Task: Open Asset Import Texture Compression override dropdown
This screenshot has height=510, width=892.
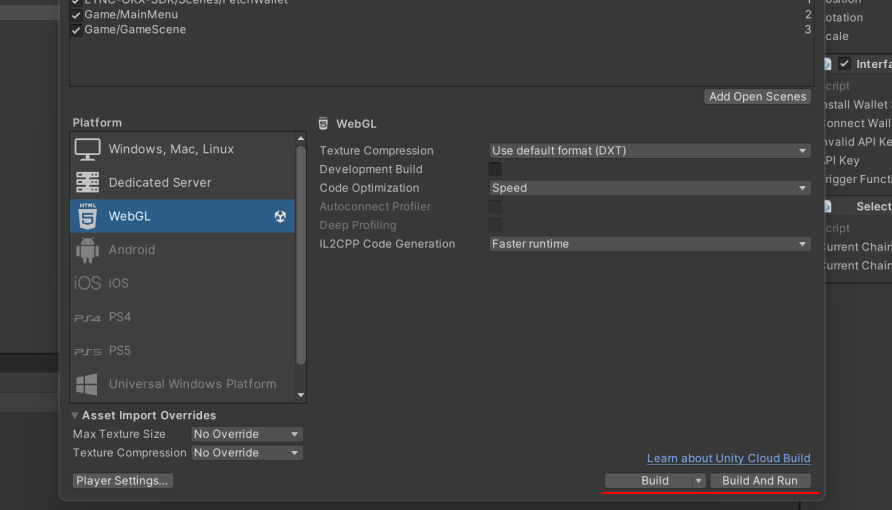Action: [247, 453]
